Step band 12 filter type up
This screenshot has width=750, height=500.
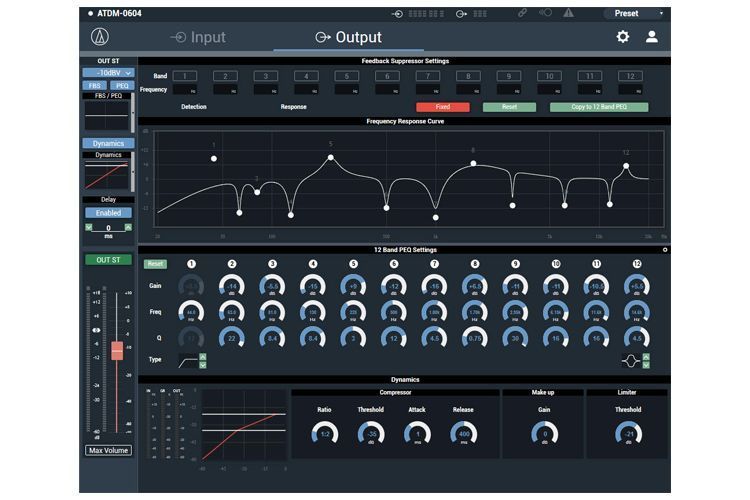[x=646, y=357]
